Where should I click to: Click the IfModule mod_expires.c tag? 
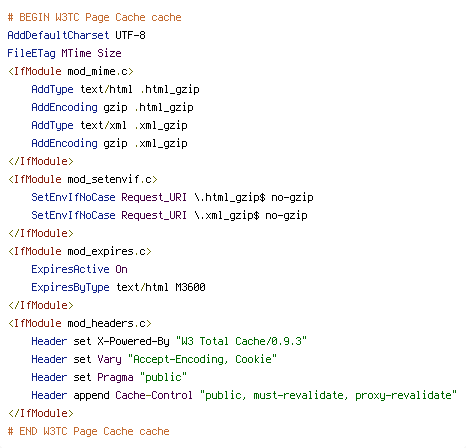80,251
